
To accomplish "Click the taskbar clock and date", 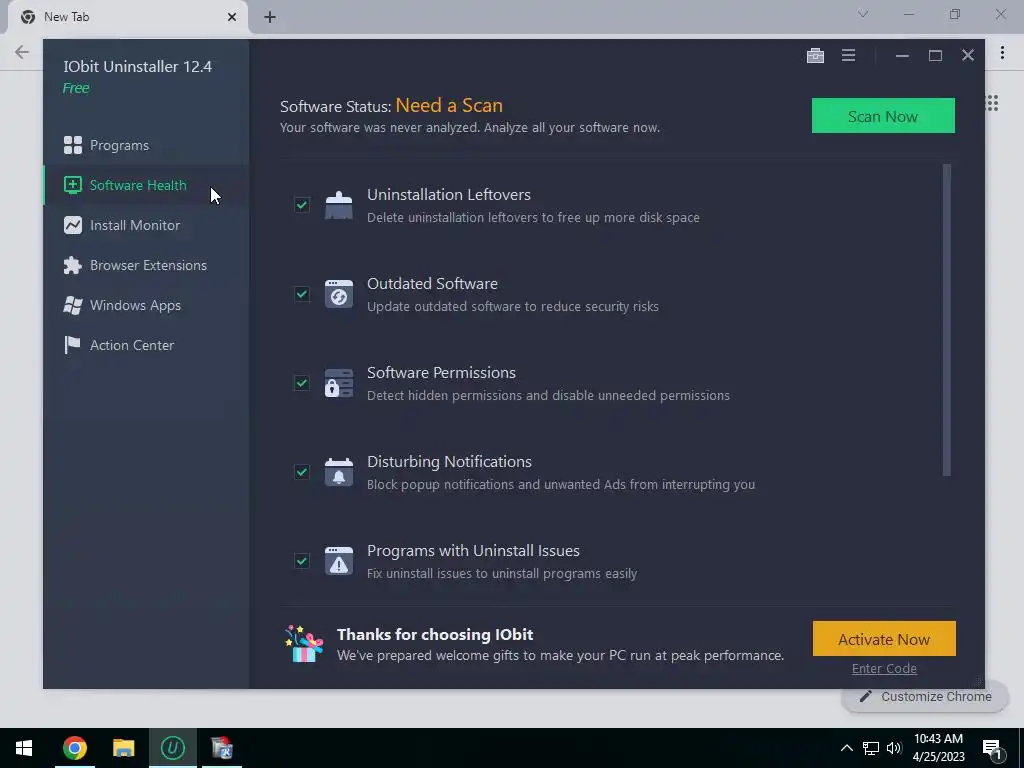I will 938,748.
